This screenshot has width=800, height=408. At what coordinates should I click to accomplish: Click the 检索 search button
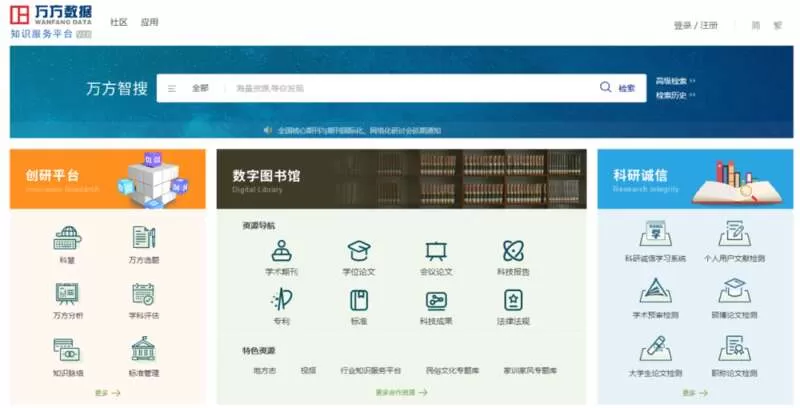[x=618, y=88]
